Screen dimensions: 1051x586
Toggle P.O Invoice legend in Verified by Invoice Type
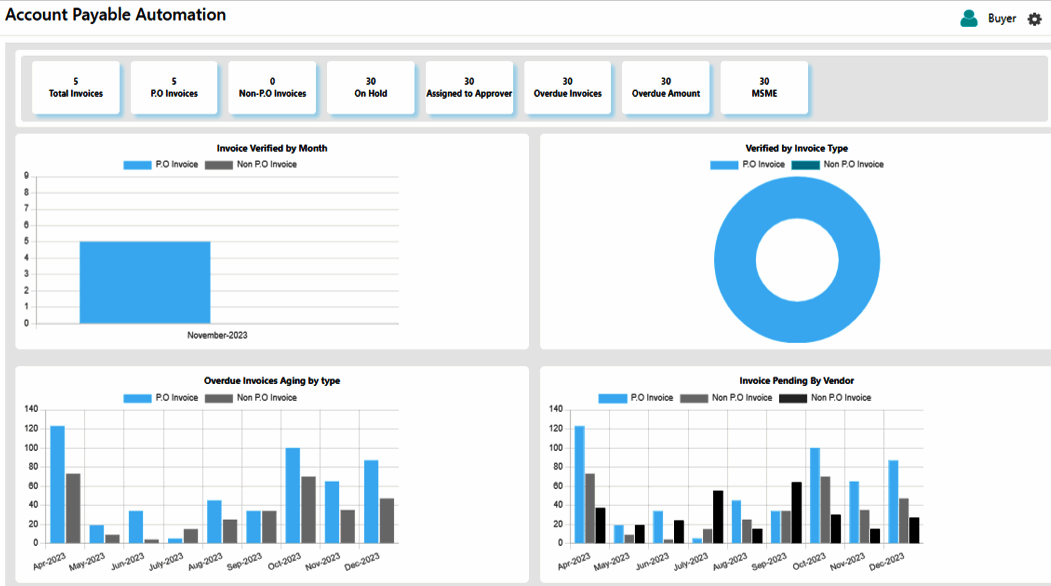tap(747, 164)
